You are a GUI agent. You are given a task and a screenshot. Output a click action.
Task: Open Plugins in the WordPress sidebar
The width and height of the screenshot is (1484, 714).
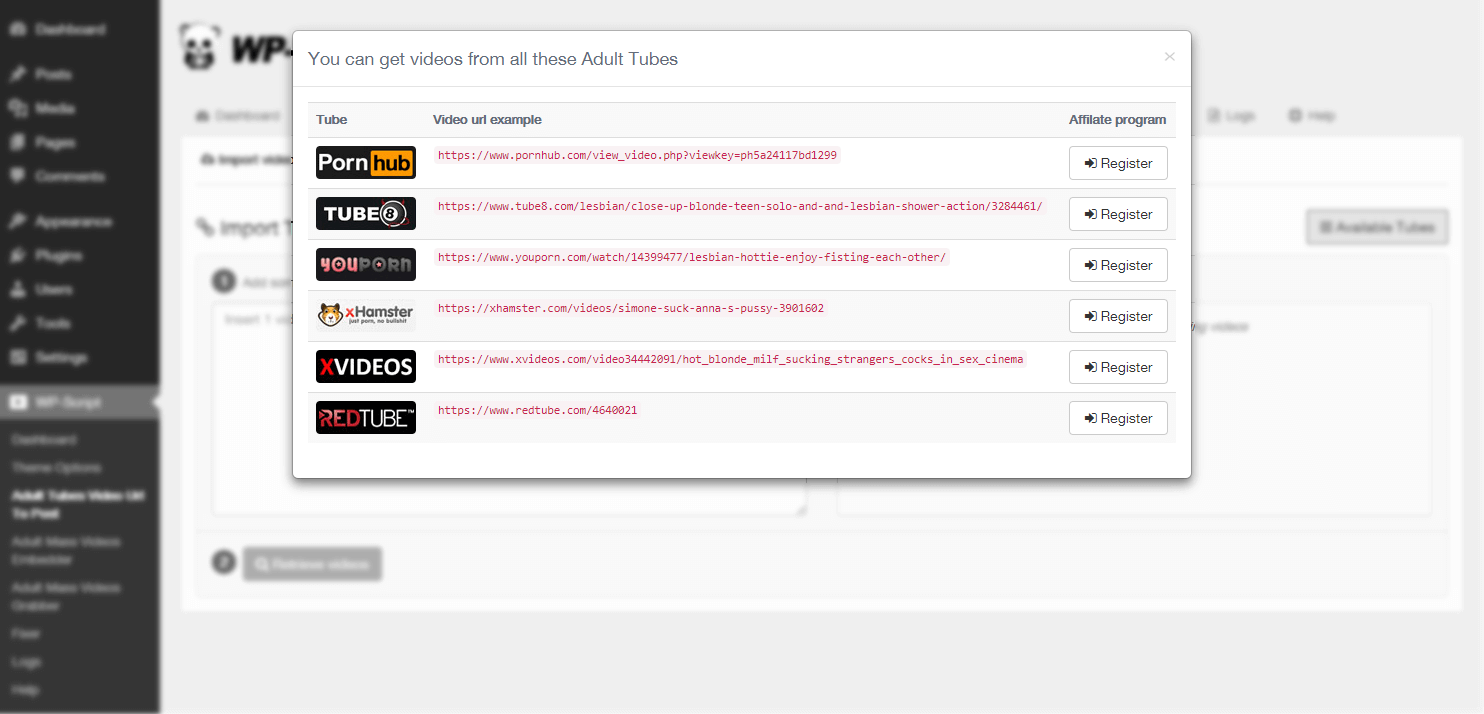coord(58,255)
